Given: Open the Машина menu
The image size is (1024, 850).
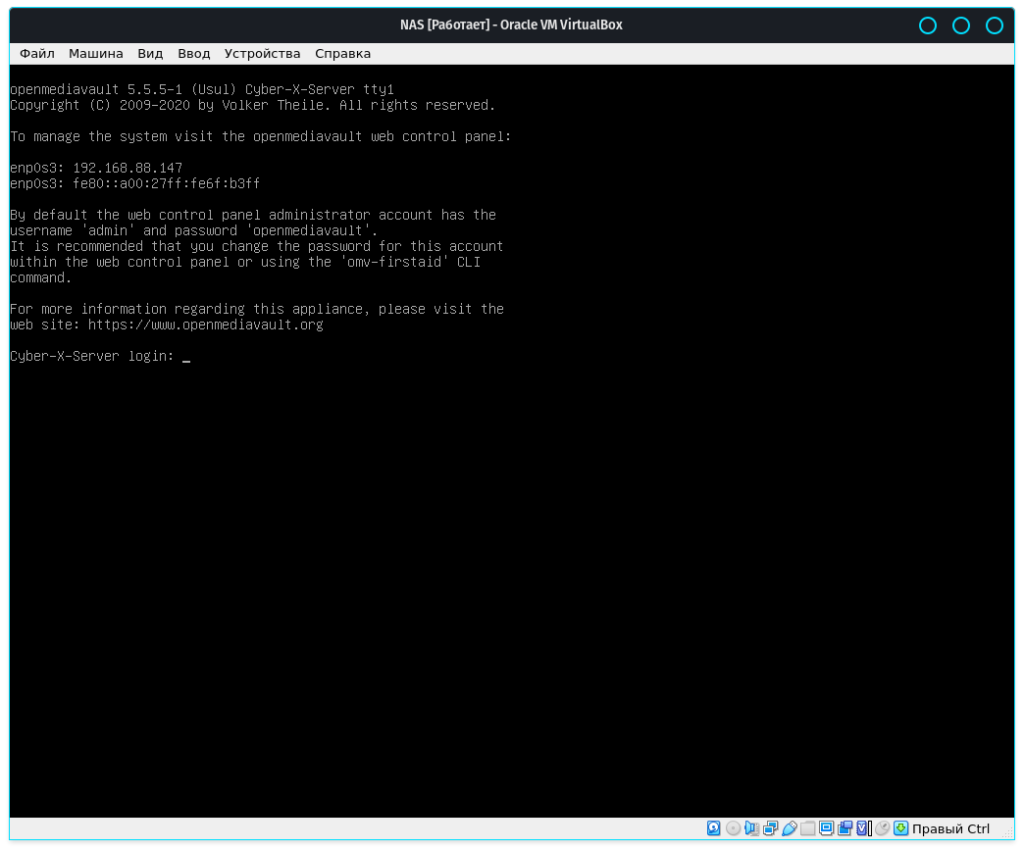Looking at the screenshot, I should pyautogui.click(x=95, y=54).
